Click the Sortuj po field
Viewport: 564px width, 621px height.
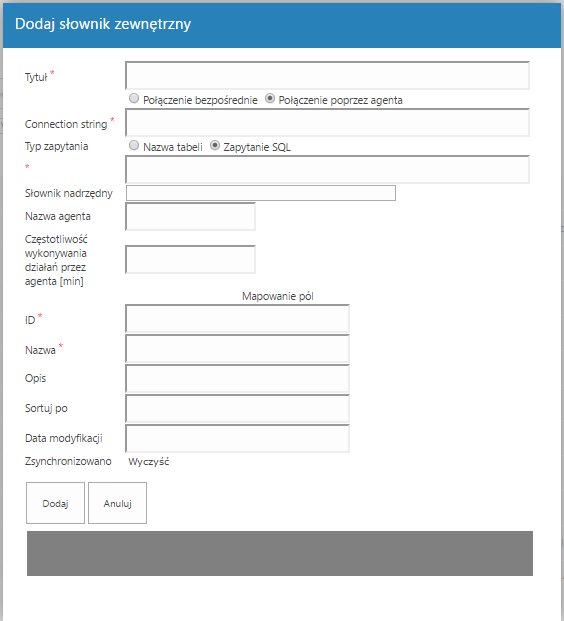point(238,408)
